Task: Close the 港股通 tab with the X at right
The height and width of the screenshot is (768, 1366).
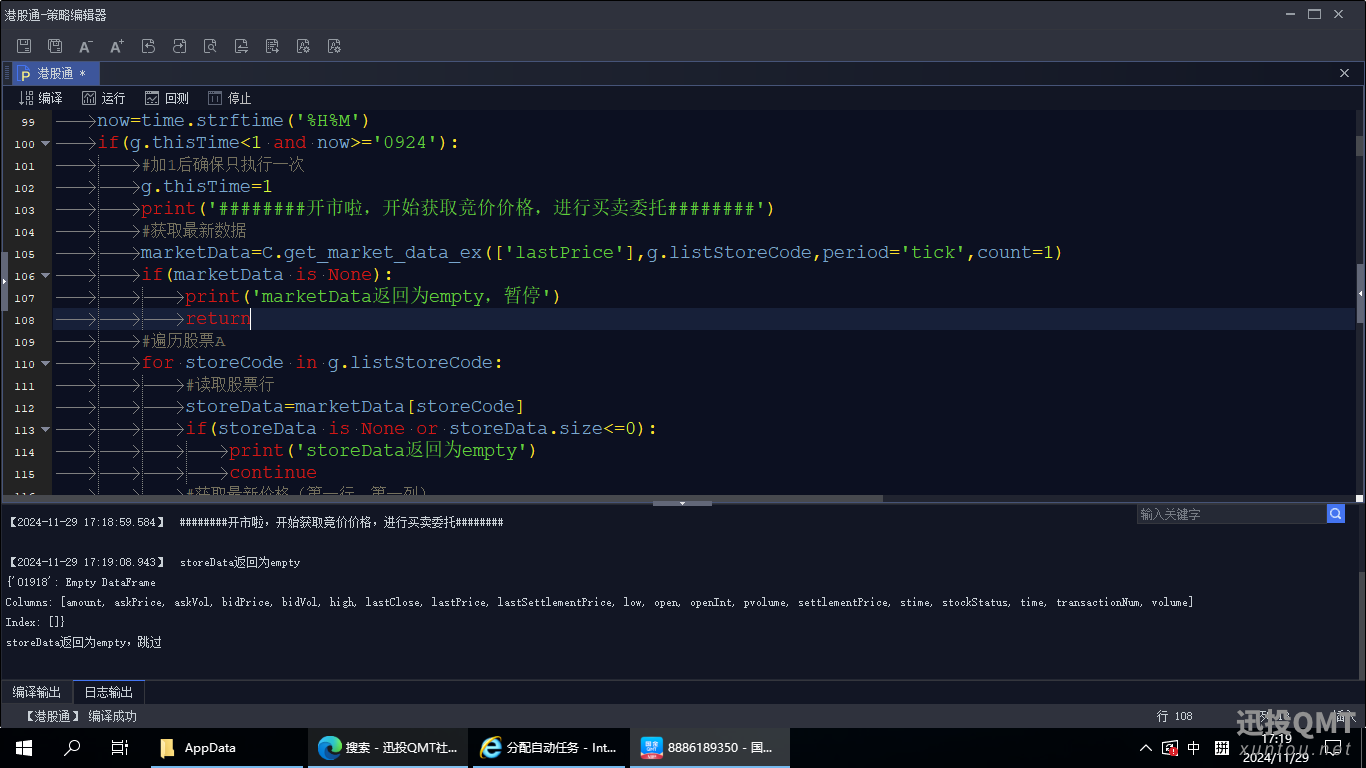Action: coord(1344,73)
